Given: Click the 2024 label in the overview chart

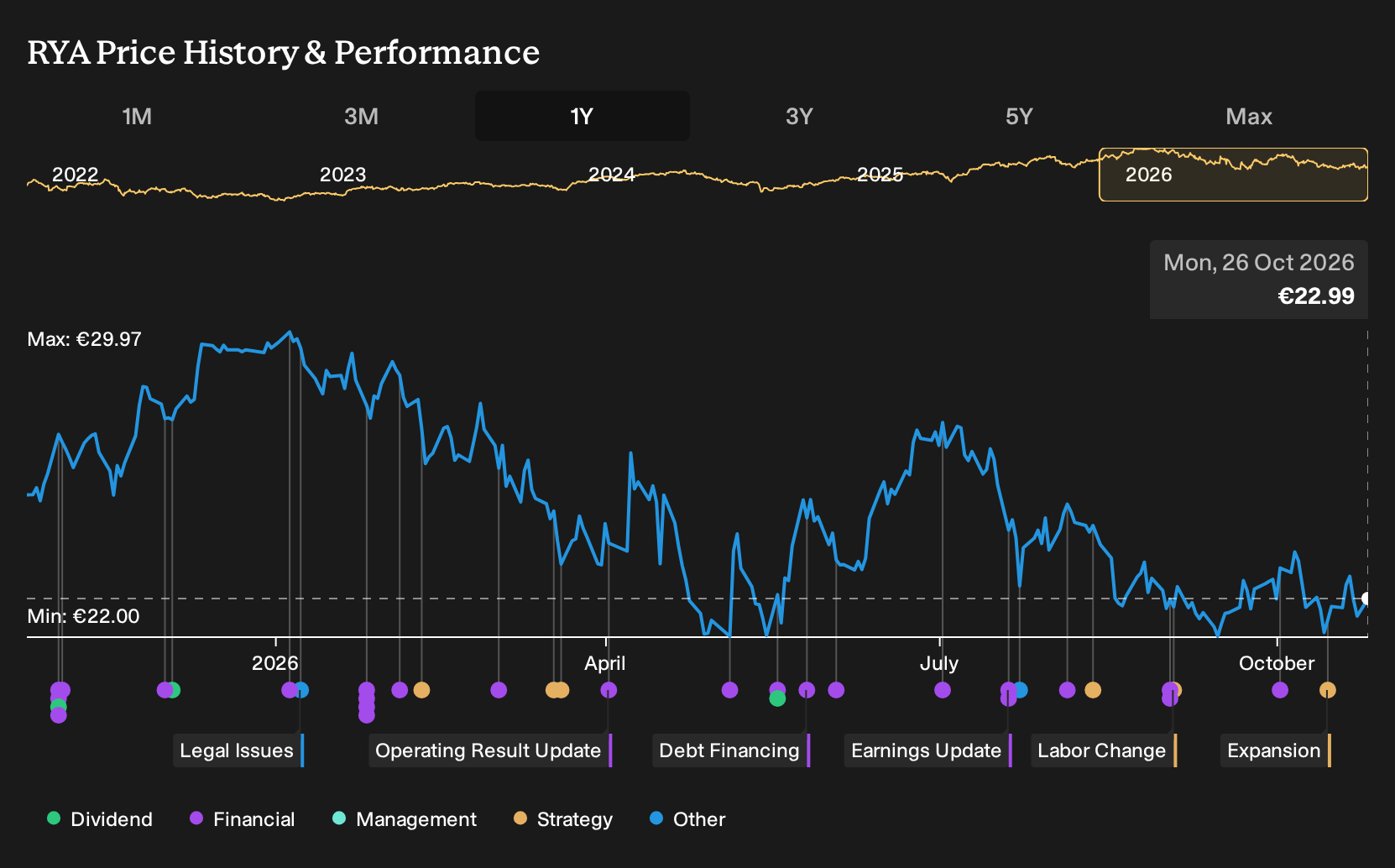Looking at the screenshot, I should point(611,175).
